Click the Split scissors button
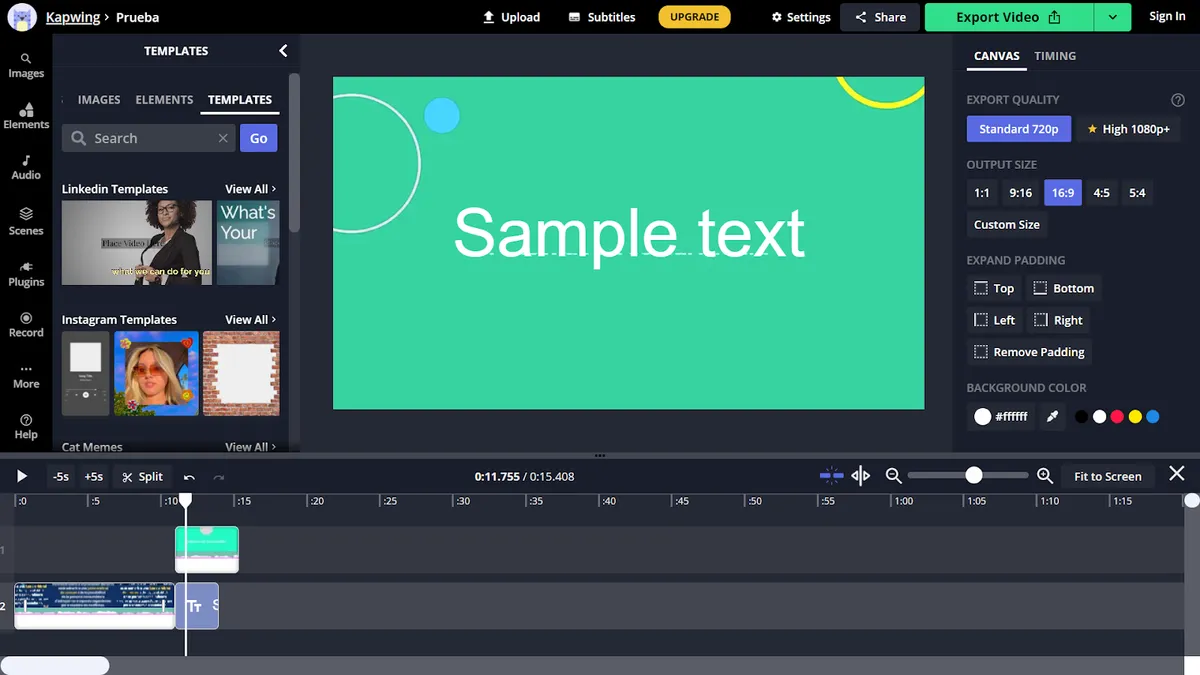The width and height of the screenshot is (1200, 675). point(142,477)
